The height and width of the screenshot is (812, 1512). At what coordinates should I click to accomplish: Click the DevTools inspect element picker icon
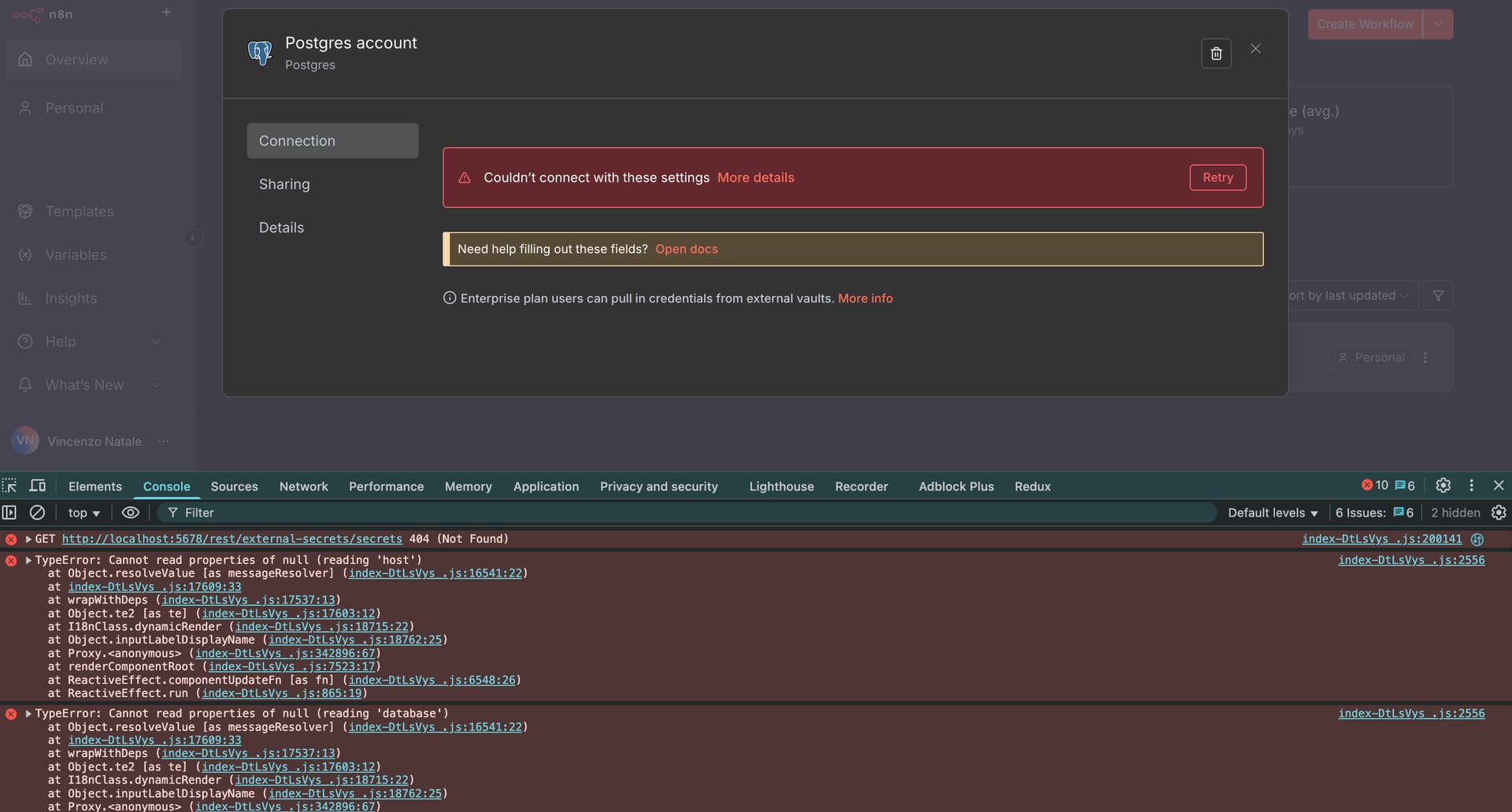click(x=9, y=486)
